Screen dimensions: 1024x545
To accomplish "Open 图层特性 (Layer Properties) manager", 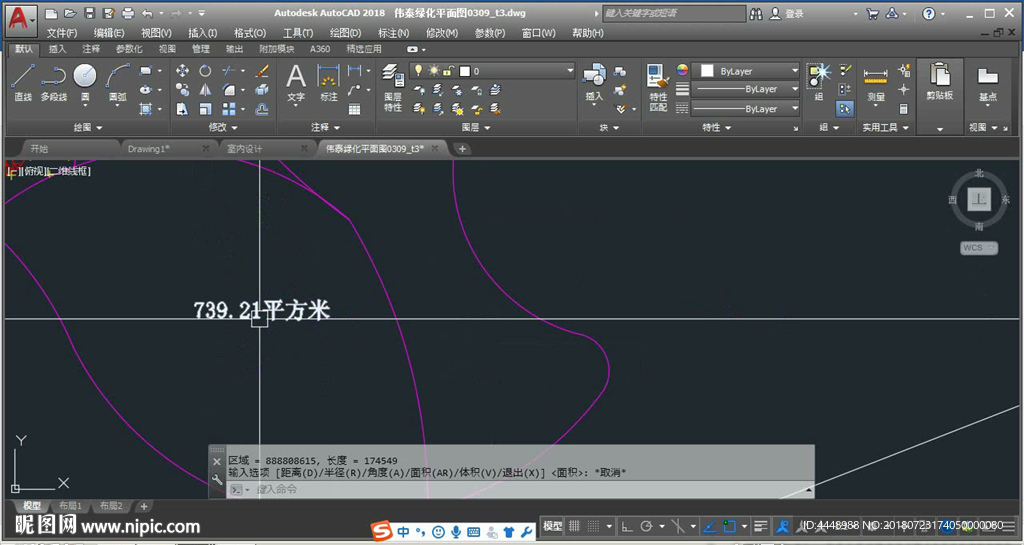I will (392, 88).
